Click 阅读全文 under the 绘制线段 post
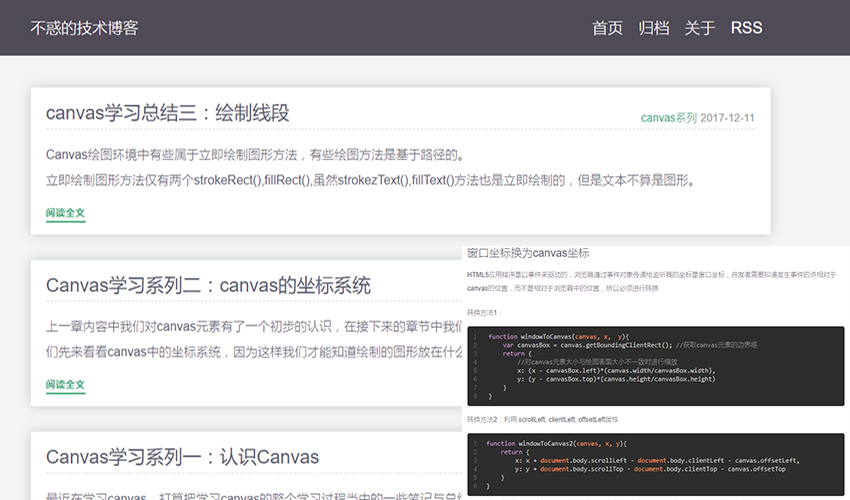Viewport: 850px width, 500px height. tap(65, 213)
